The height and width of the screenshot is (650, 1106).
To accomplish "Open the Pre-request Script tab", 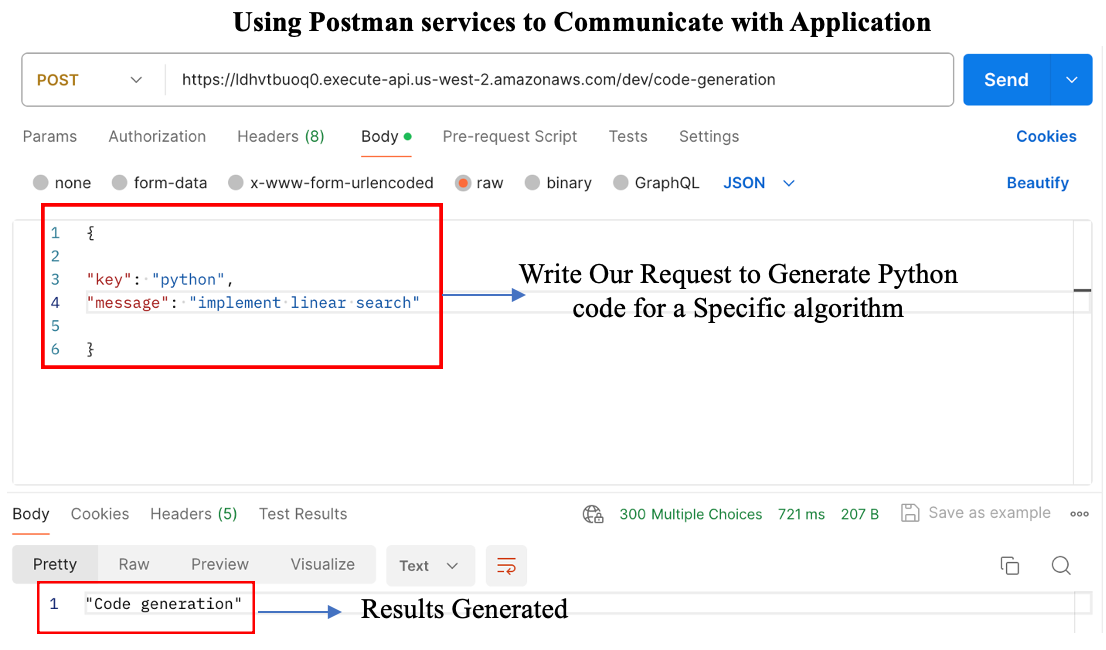I will (x=510, y=137).
